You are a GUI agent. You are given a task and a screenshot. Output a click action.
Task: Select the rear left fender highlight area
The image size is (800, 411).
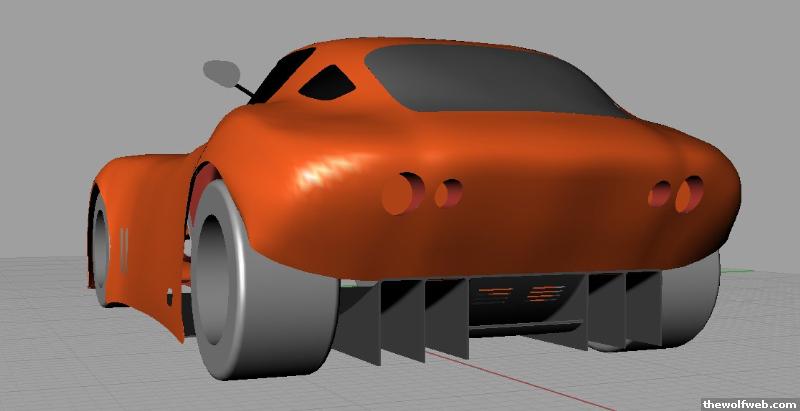(x=320, y=175)
